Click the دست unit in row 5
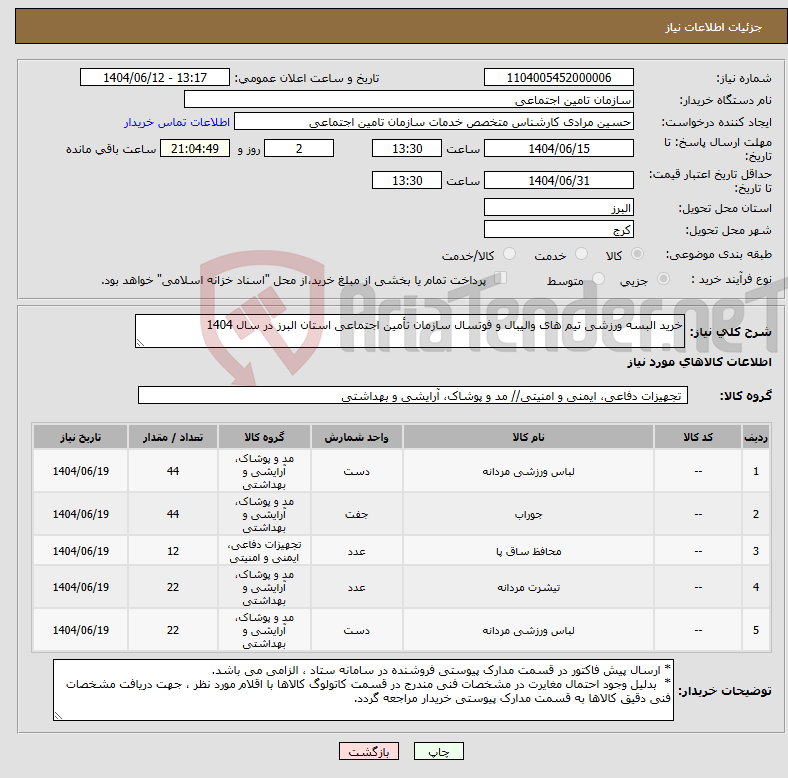The image size is (788, 778). pos(356,630)
